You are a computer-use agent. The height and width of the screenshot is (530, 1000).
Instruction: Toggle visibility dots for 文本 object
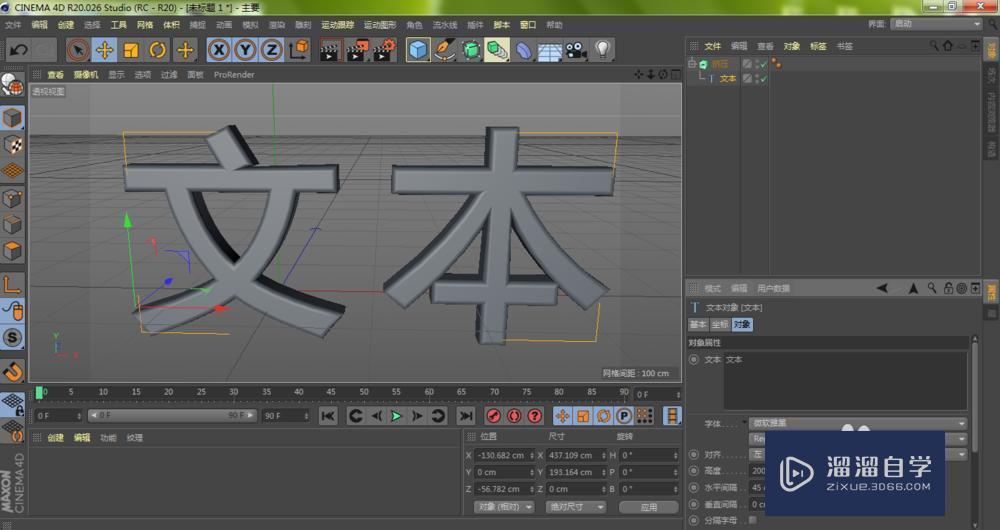756,79
